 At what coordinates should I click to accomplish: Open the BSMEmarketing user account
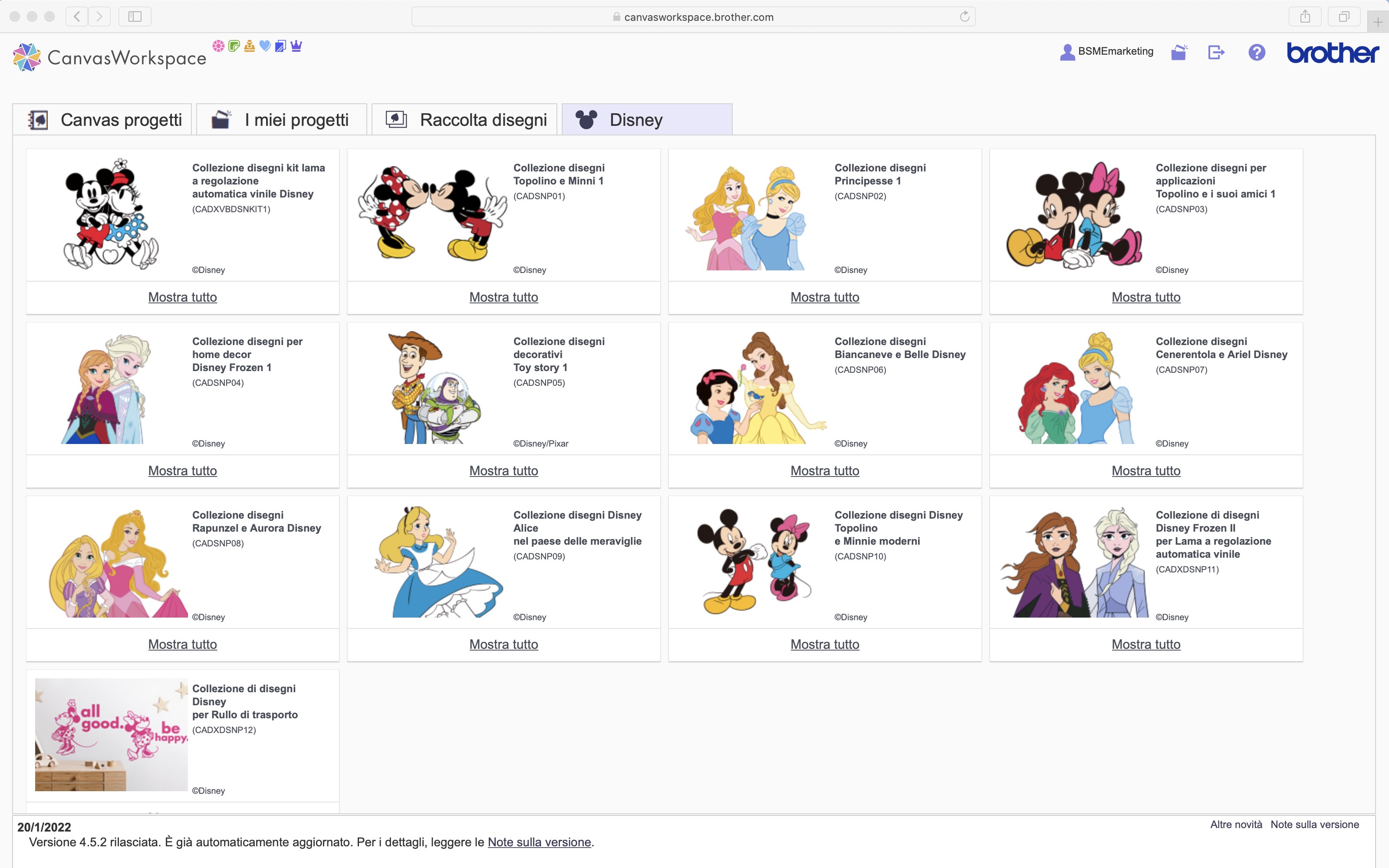[x=1106, y=52]
